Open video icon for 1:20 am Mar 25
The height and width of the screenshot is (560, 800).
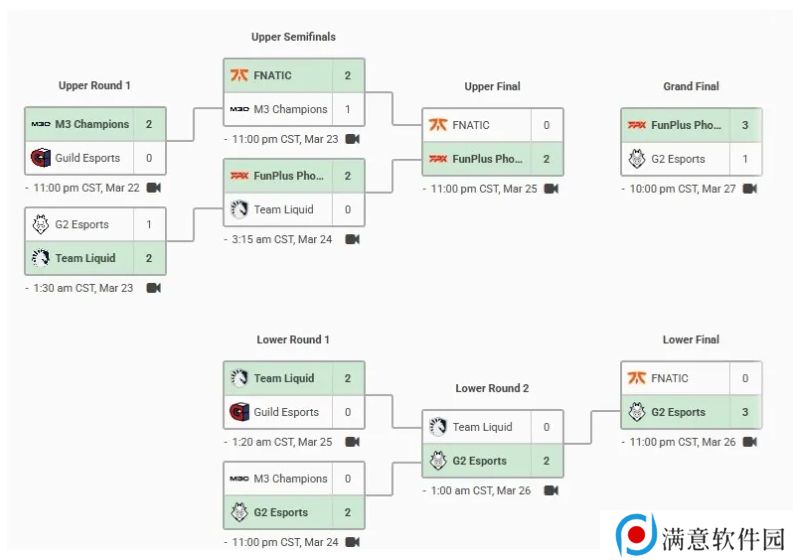point(353,442)
